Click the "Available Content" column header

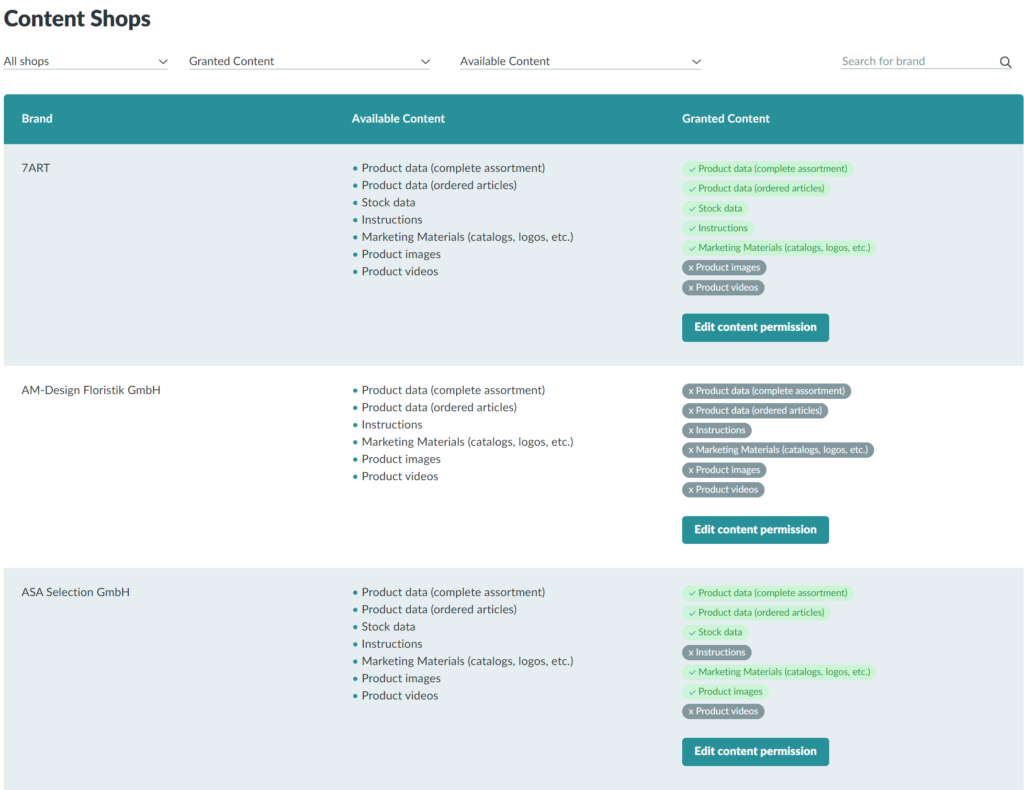(x=398, y=118)
